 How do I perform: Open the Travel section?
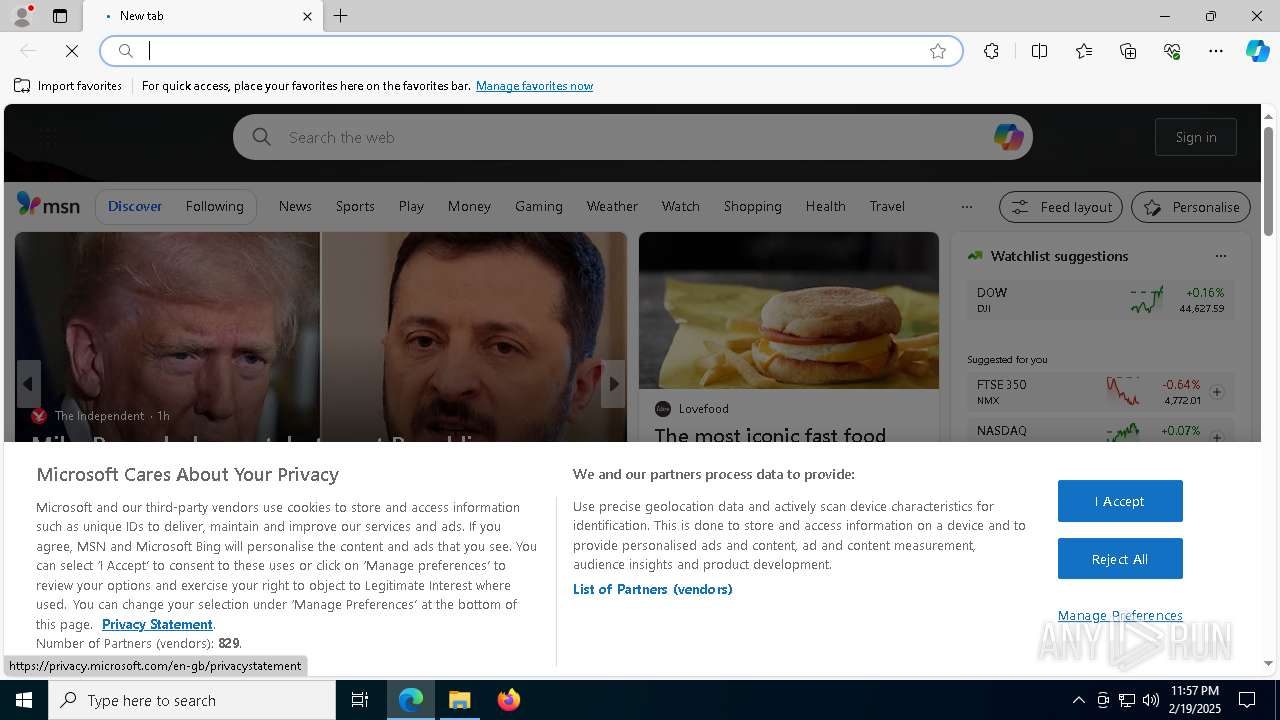click(887, 206)
